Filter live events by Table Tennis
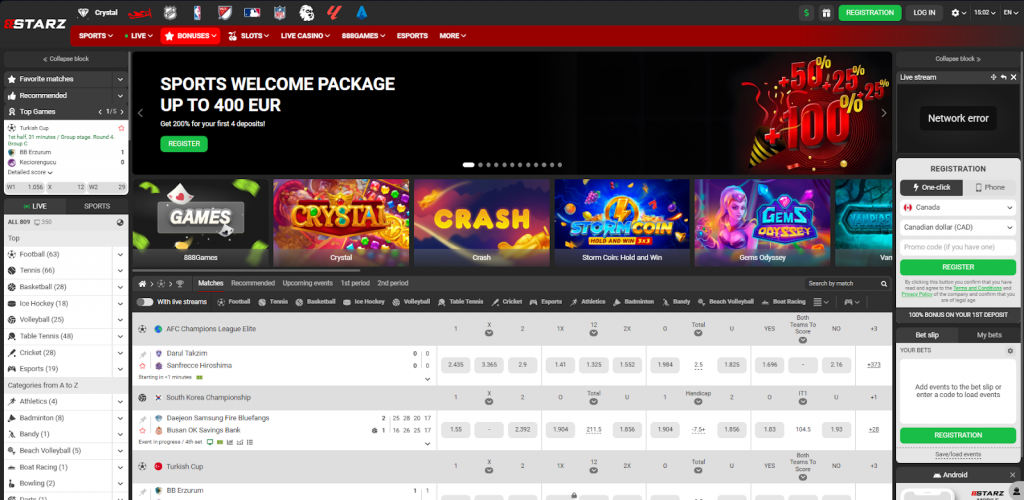1024x500 pixels. [461, 302]
